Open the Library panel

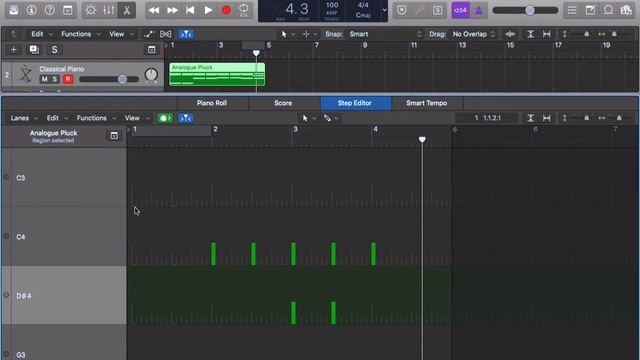point(13,10)
